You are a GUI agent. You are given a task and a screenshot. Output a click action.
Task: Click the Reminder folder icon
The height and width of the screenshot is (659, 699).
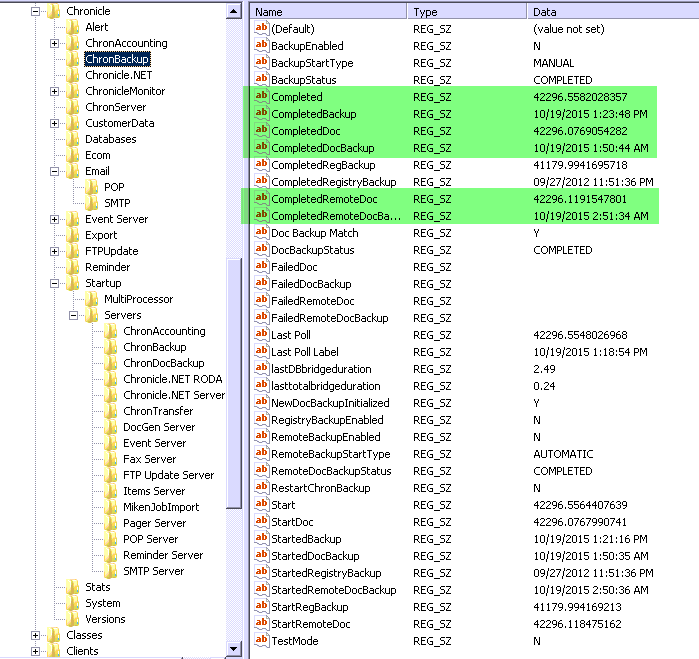coord(73,267)
